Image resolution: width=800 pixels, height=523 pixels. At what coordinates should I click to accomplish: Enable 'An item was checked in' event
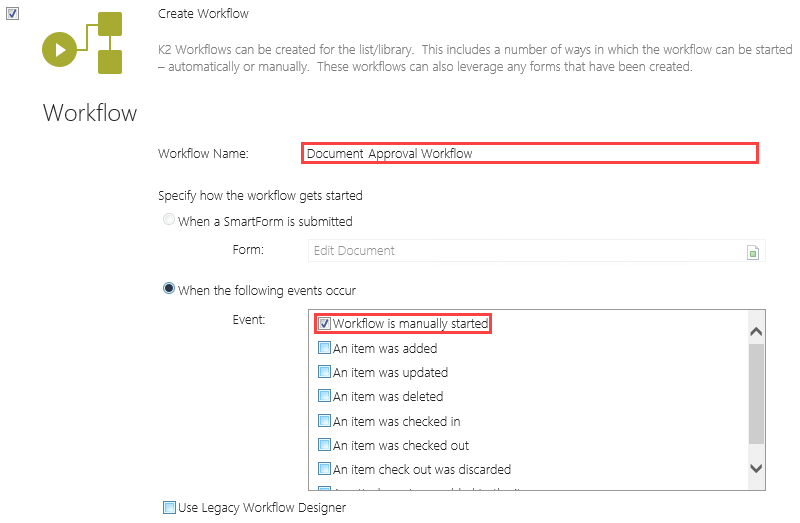tap(324, 421)
